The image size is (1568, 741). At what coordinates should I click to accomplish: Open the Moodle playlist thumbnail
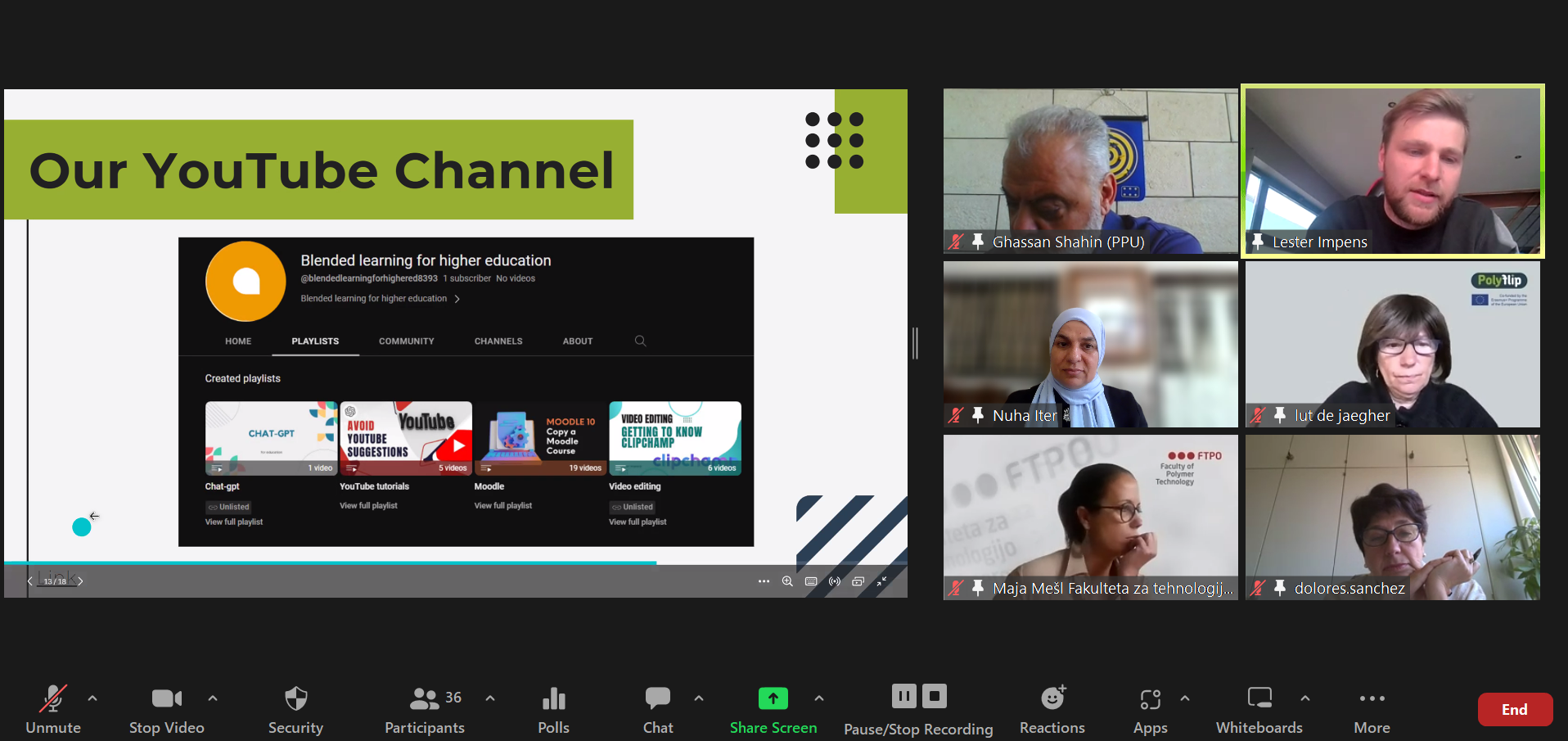(x=540, y=438)
